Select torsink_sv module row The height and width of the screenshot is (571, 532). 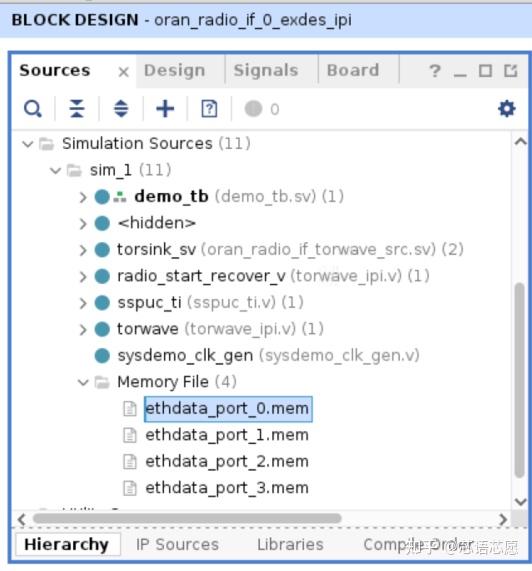(x=290, y=250)
